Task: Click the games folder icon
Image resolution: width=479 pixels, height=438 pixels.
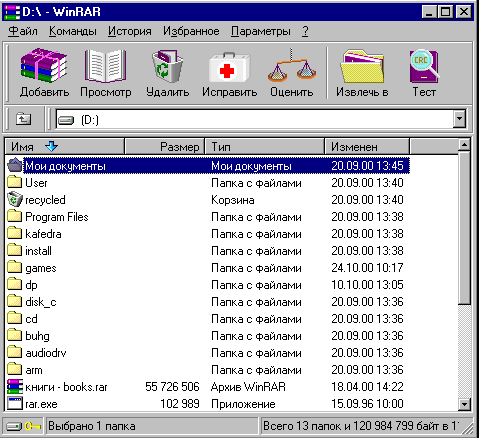Action: [x=14, y=267]
